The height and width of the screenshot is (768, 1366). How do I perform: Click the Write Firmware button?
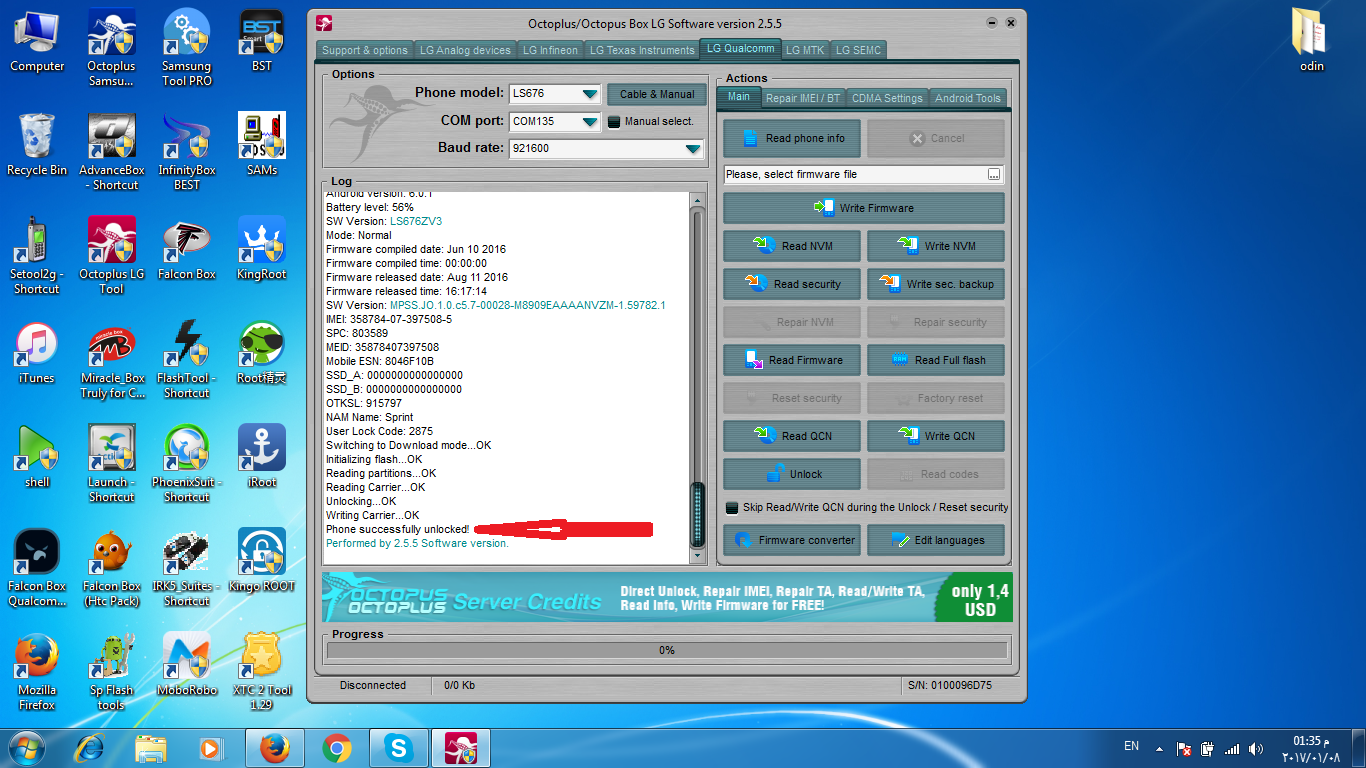pyautogui.click(x=864, y=208)
